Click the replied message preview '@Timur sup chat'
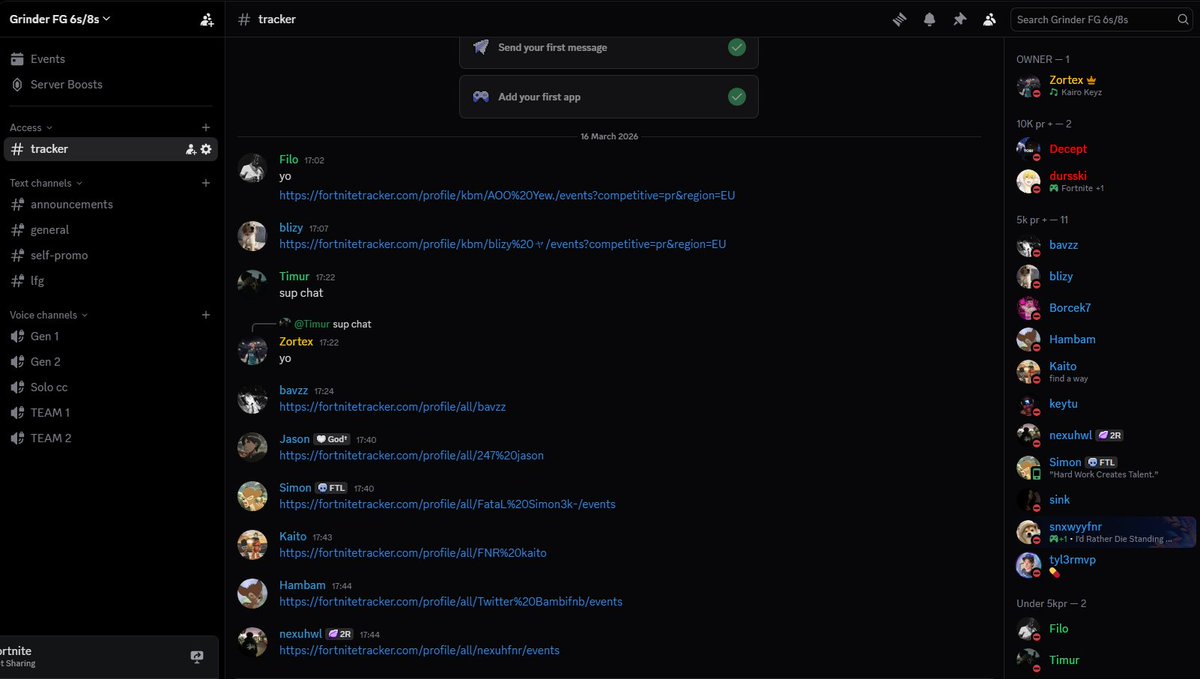 (x=333, y=324)
